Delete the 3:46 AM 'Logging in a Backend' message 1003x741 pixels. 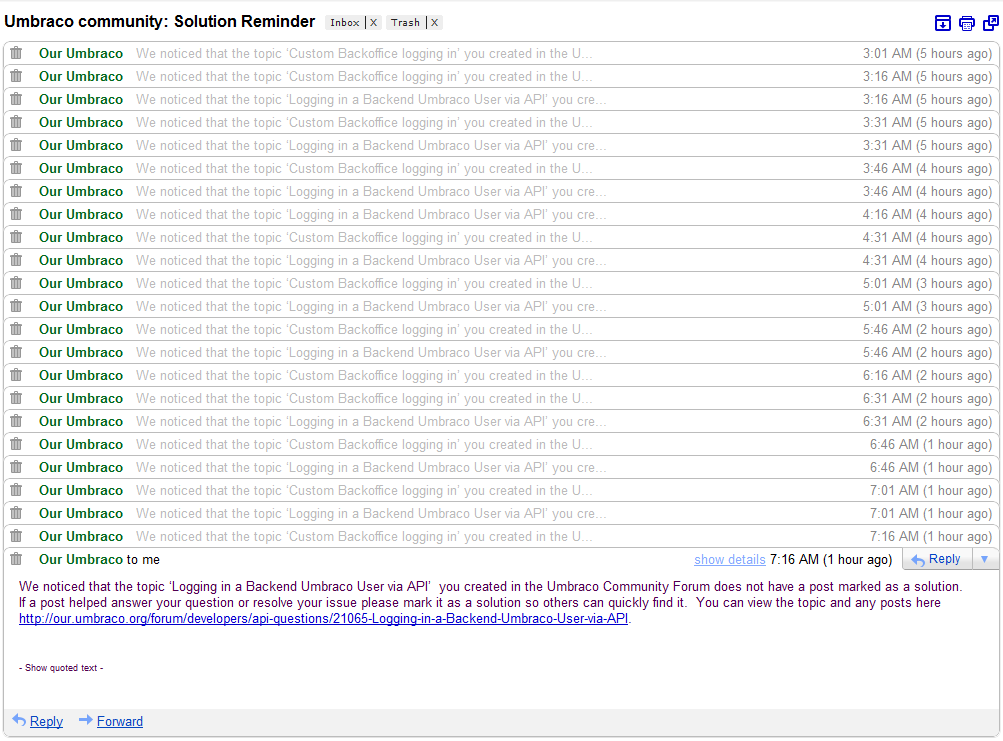tap(16, 191)
